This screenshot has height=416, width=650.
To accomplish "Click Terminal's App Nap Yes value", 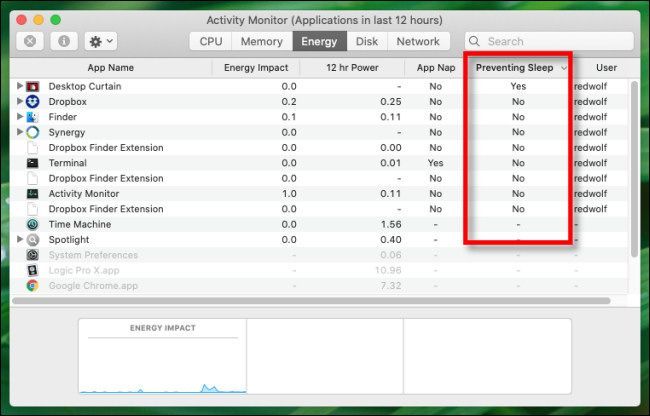I will pyautogui.click(x=436, y=163).
